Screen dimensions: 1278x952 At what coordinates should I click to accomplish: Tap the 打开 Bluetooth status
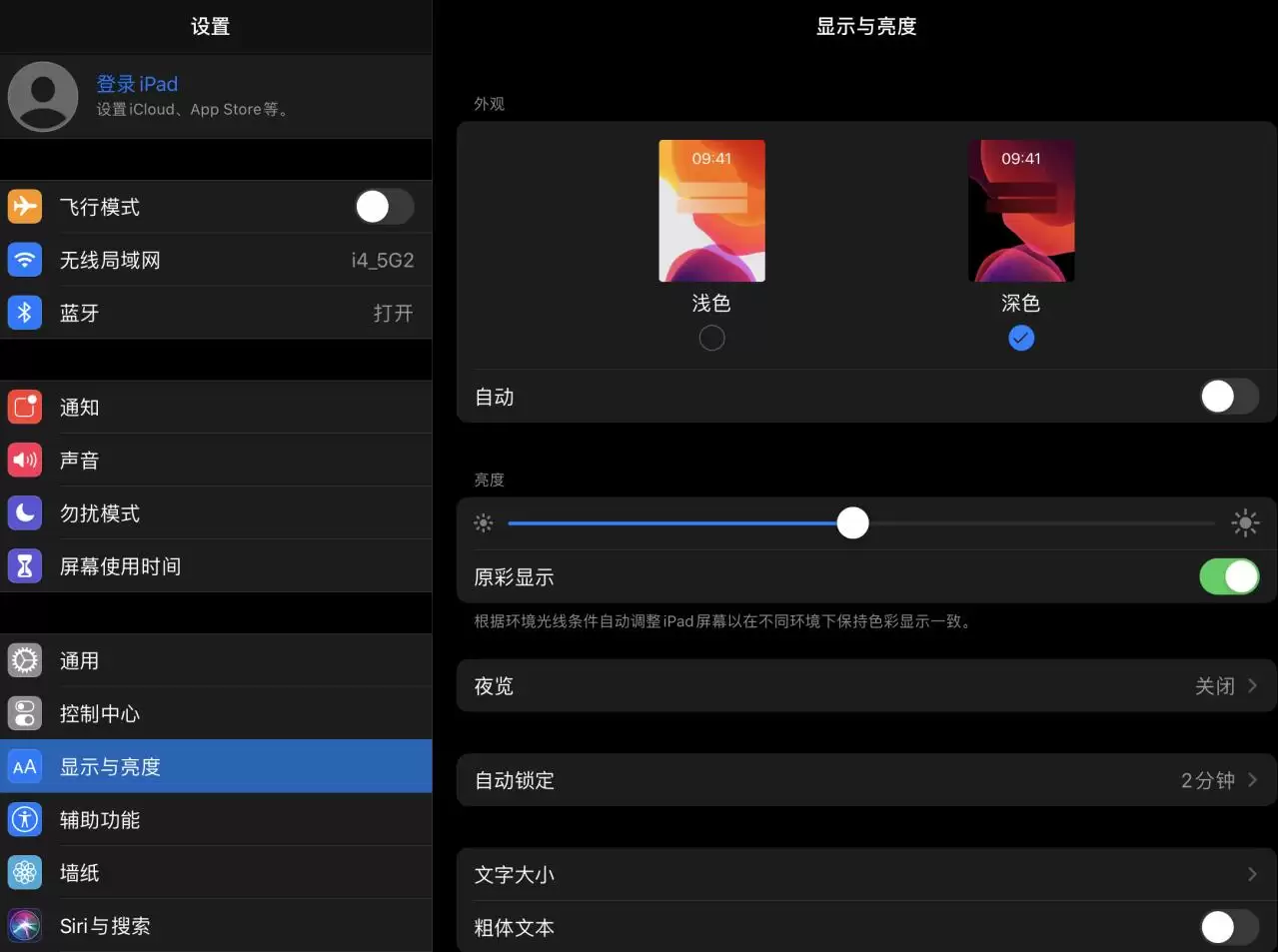pyautogui.click(x=394, y=313)
